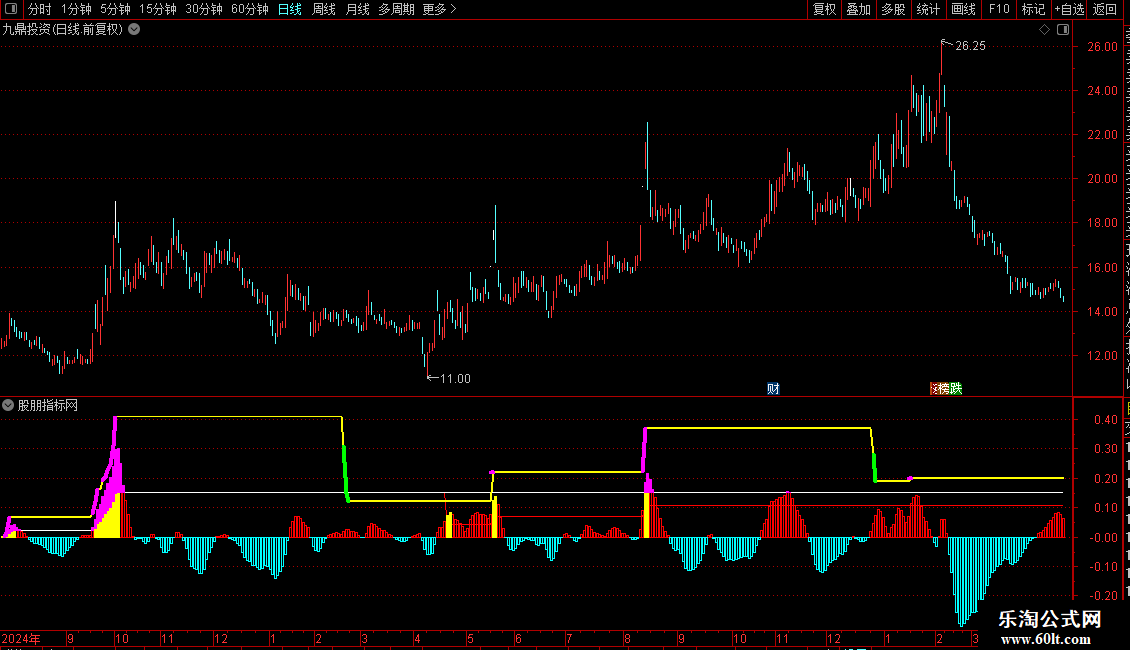Click the 2024年 timeline label
This screenshot has width=1130, height=650.
tap(21, 638)
